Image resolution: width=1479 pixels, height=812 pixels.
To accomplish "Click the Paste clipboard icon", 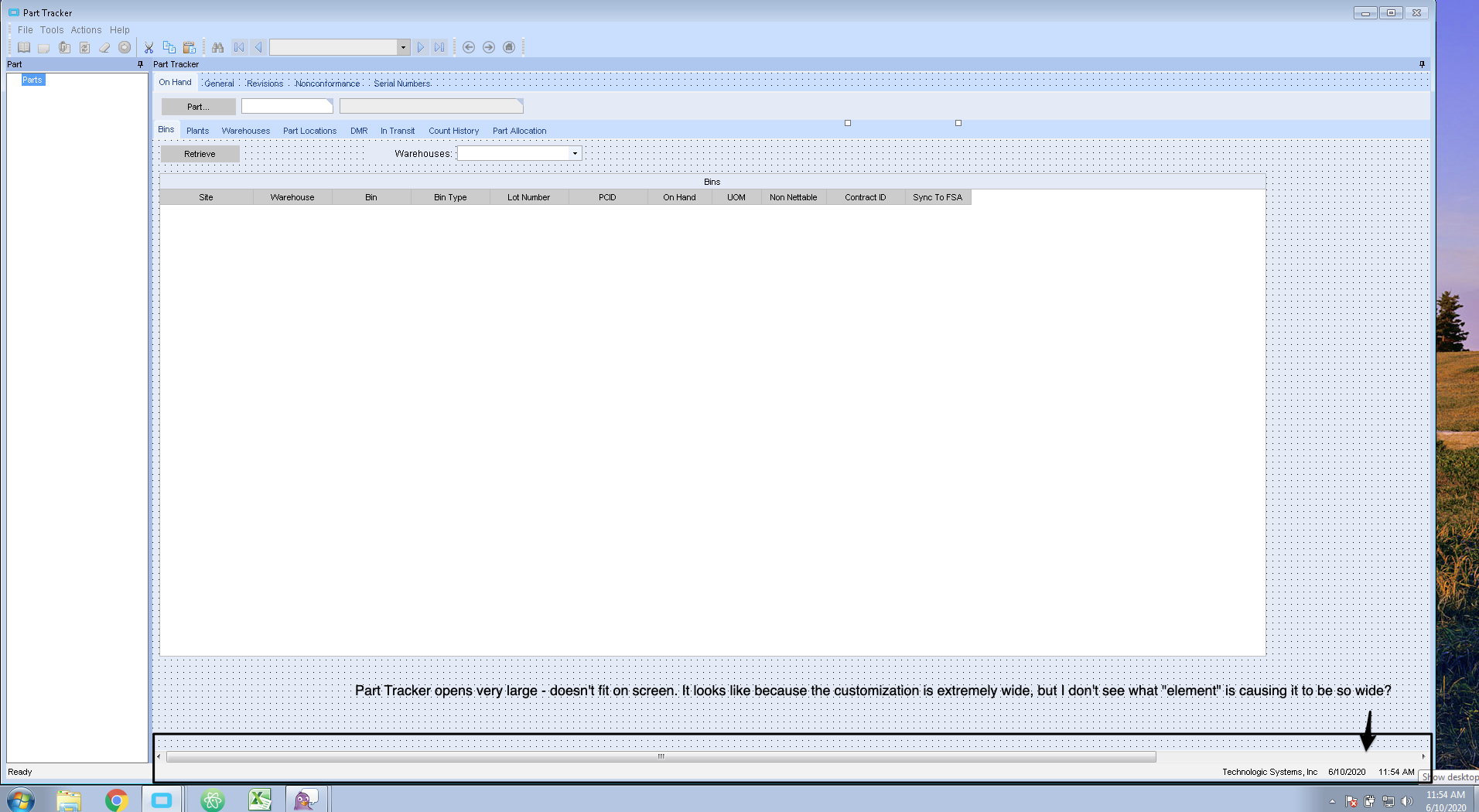I will click(x=190, y=47).
